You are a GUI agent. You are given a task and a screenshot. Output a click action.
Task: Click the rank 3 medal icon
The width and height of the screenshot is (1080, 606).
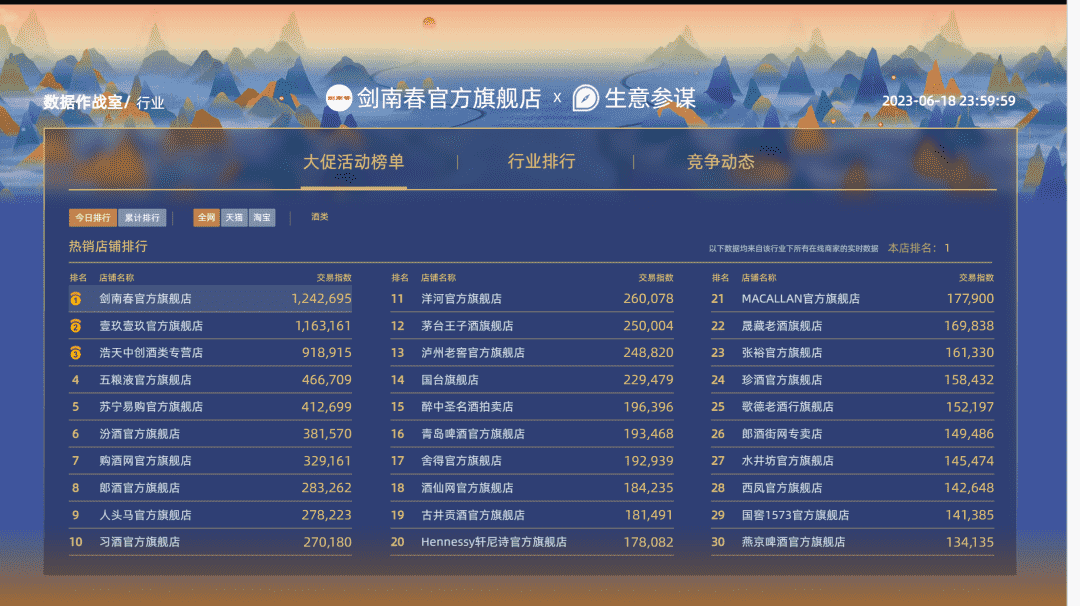click(x=76, y=353)
